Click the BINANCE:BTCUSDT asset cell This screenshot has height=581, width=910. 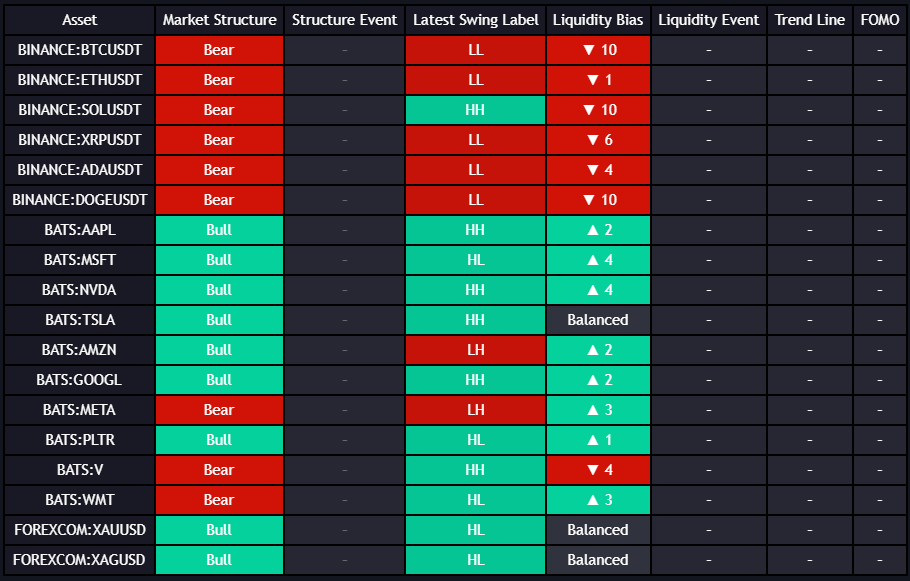(x=80, y=50)
